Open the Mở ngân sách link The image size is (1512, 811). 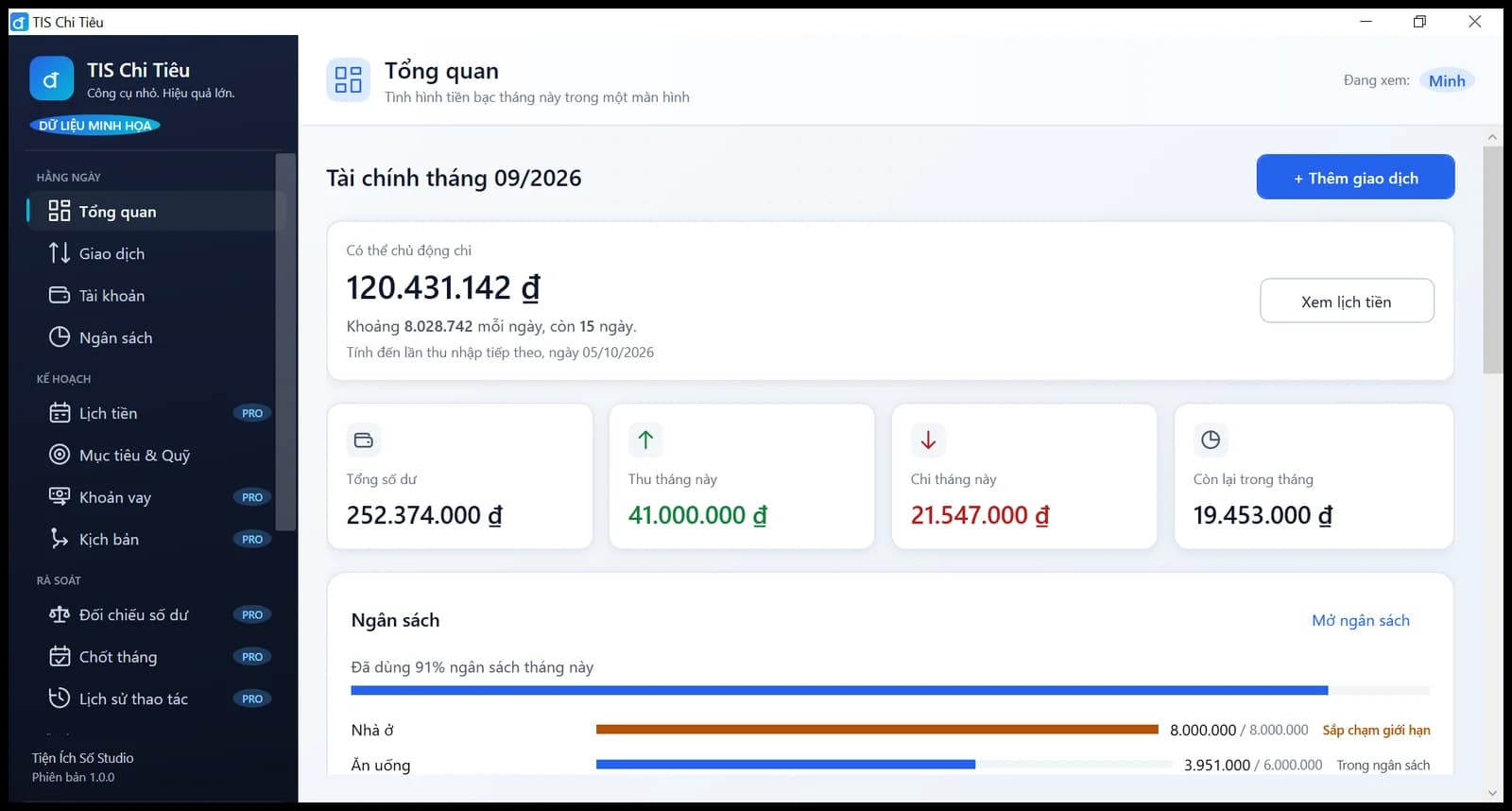[x=1361, y=620]
